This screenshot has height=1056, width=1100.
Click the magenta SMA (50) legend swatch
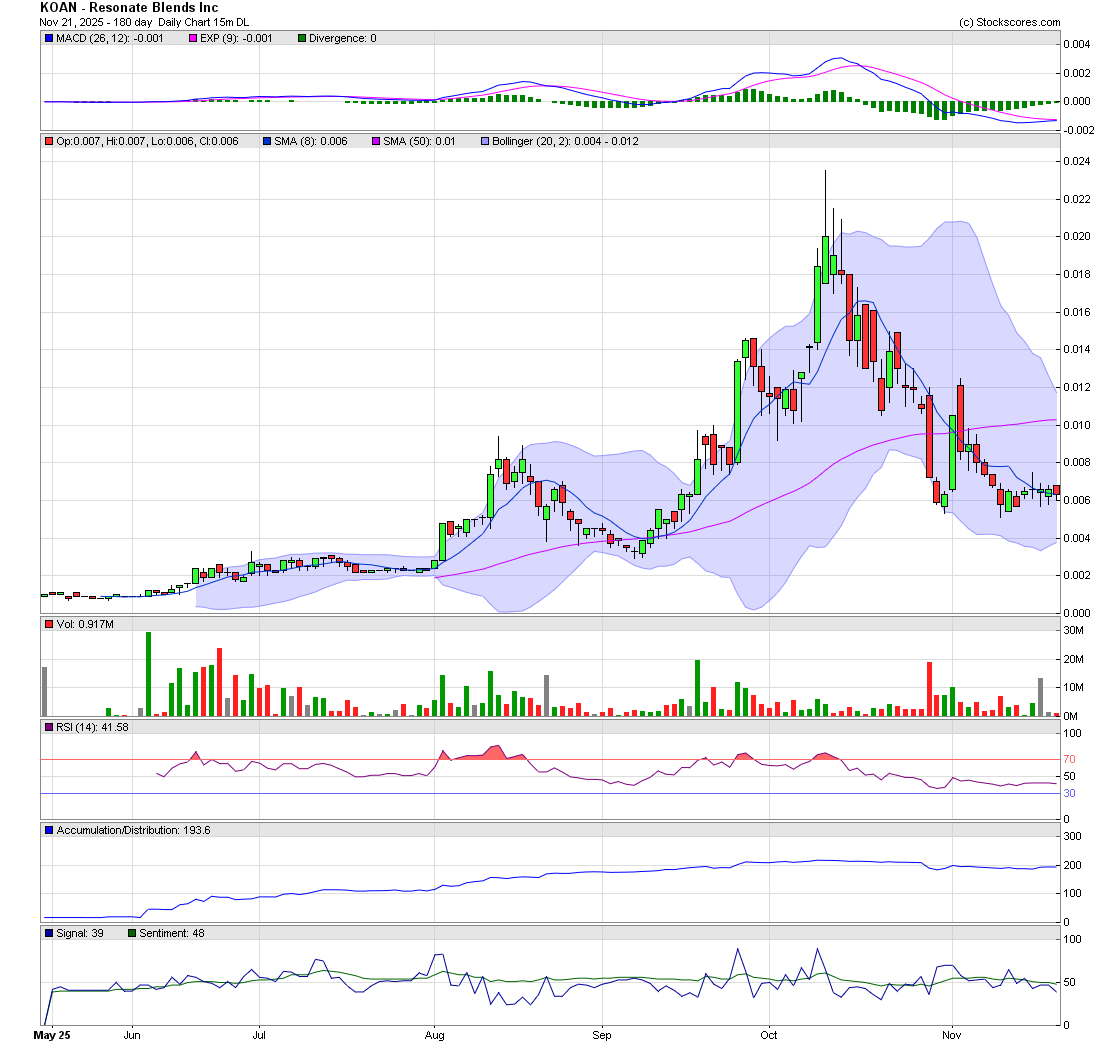376,142
